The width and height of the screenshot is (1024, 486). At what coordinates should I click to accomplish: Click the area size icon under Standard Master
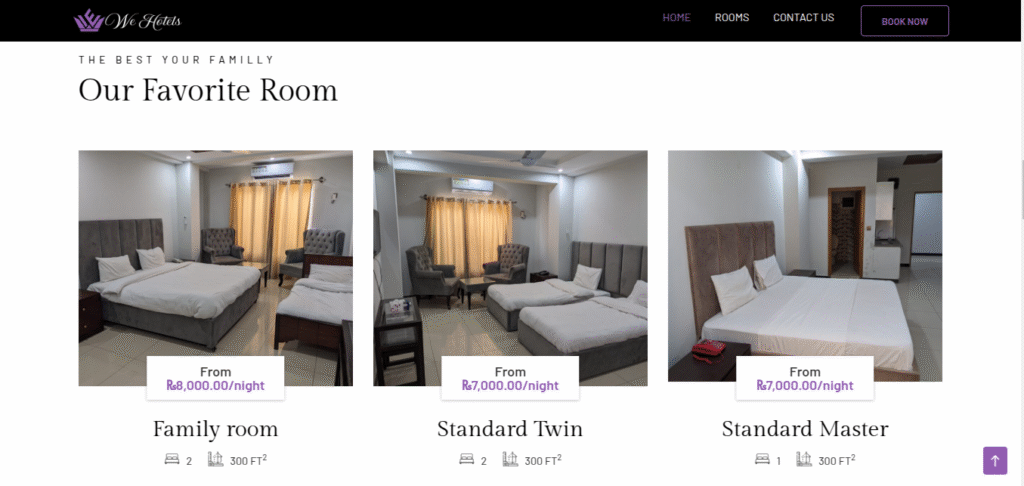[x=804, y=459]
